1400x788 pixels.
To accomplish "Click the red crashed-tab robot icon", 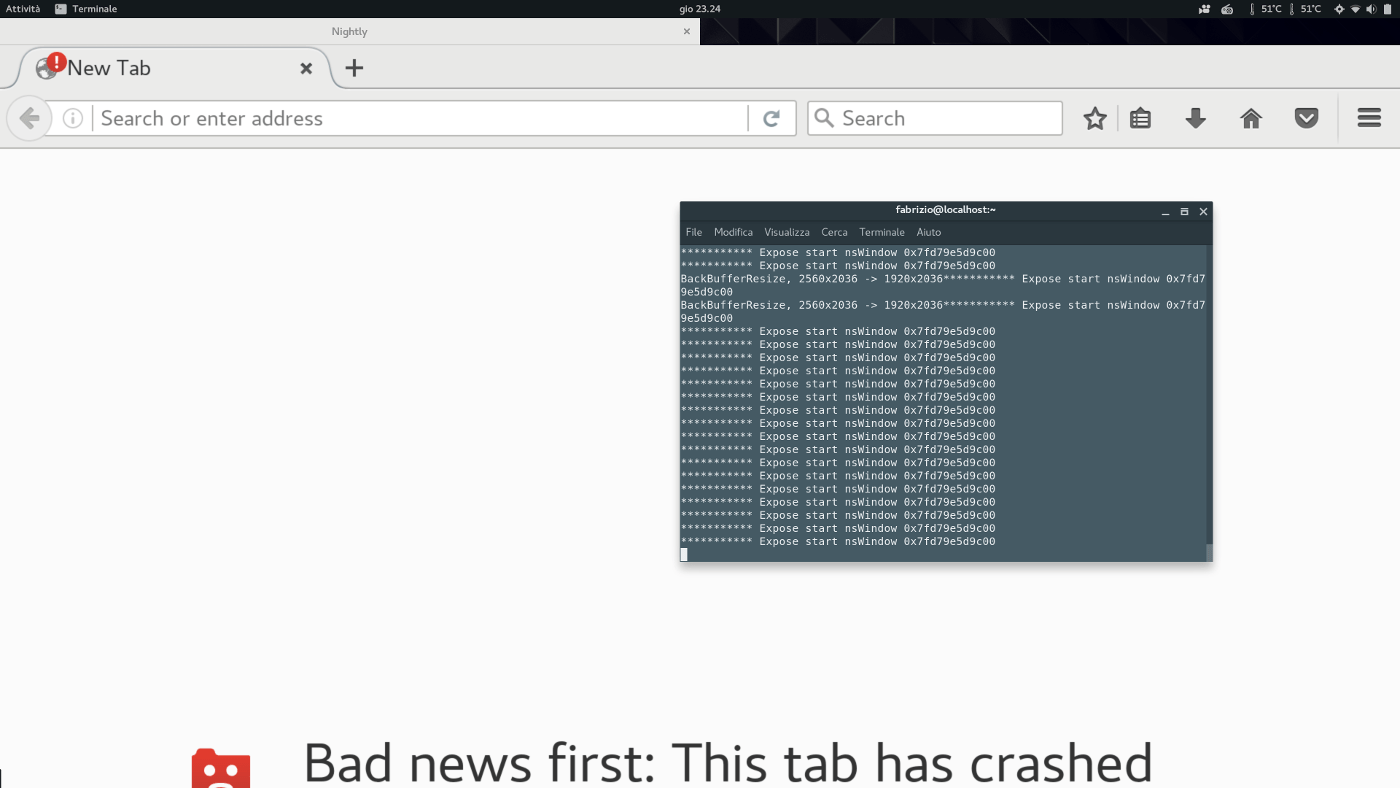I will 221,768.
